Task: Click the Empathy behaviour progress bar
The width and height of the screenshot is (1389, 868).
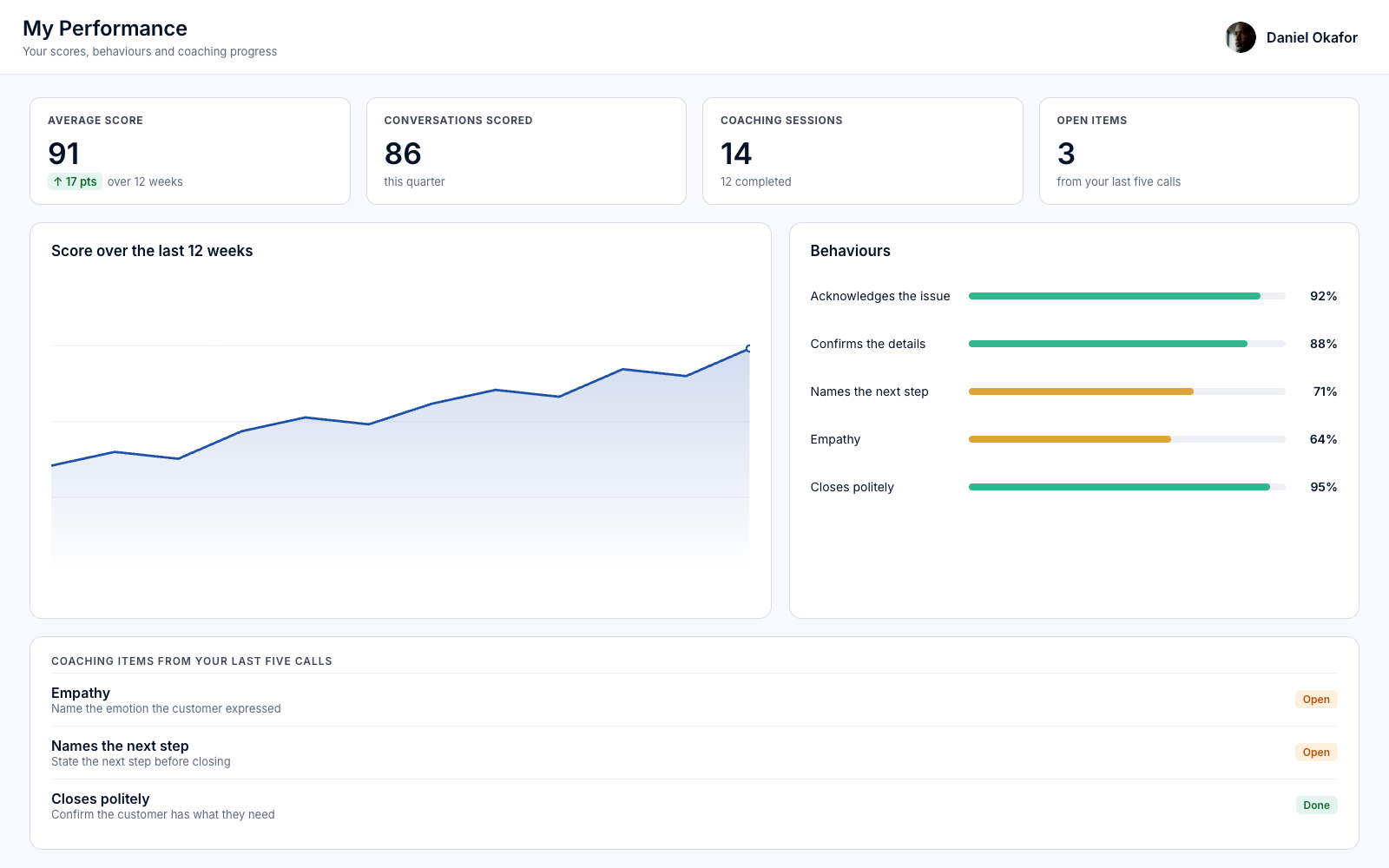Action: 1127,439
